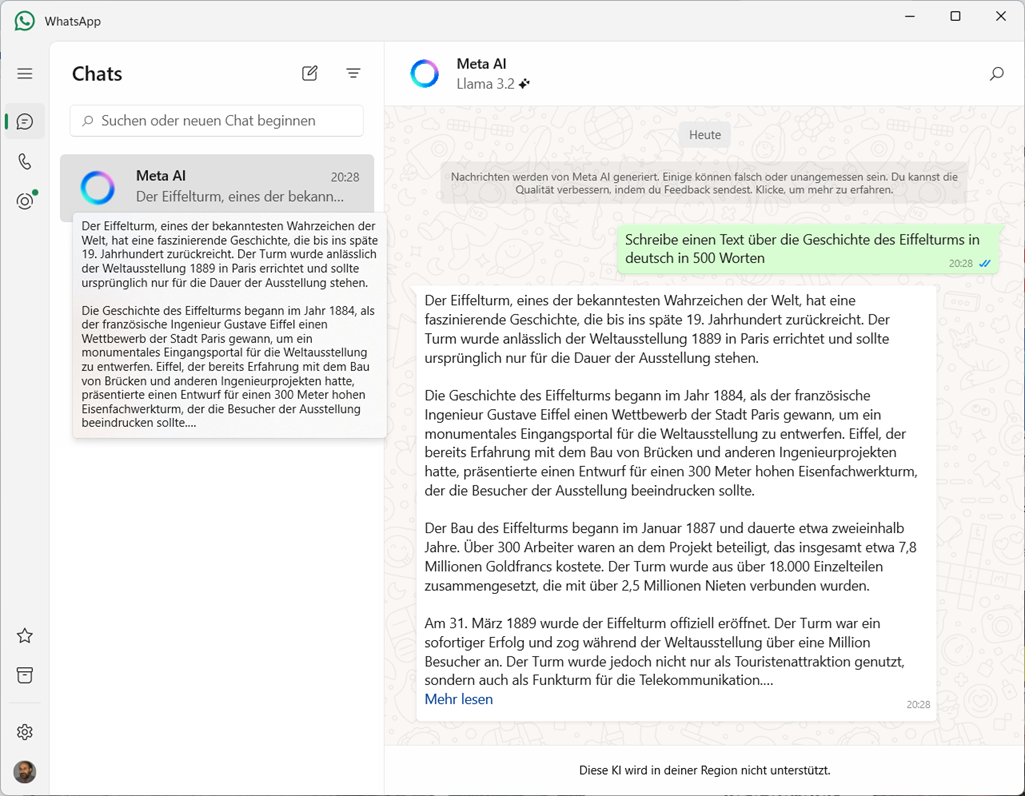Open Archived chats

[25, 676]
